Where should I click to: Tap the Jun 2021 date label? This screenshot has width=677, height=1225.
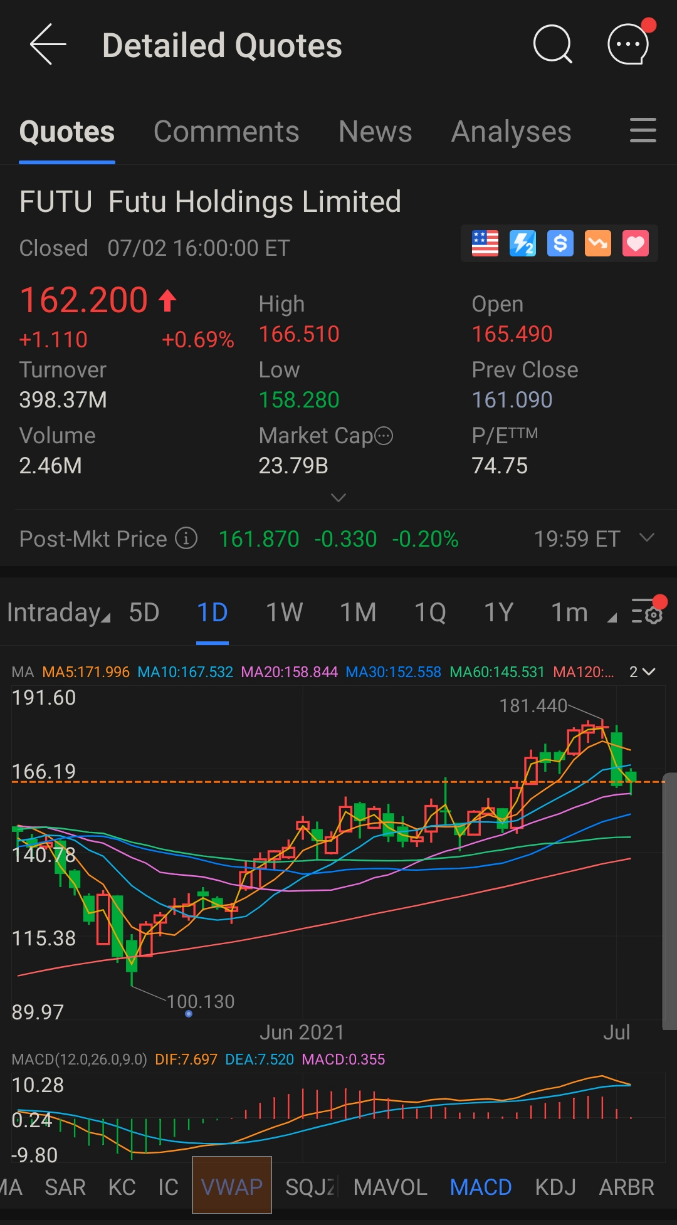click(x=301, y=1032)
